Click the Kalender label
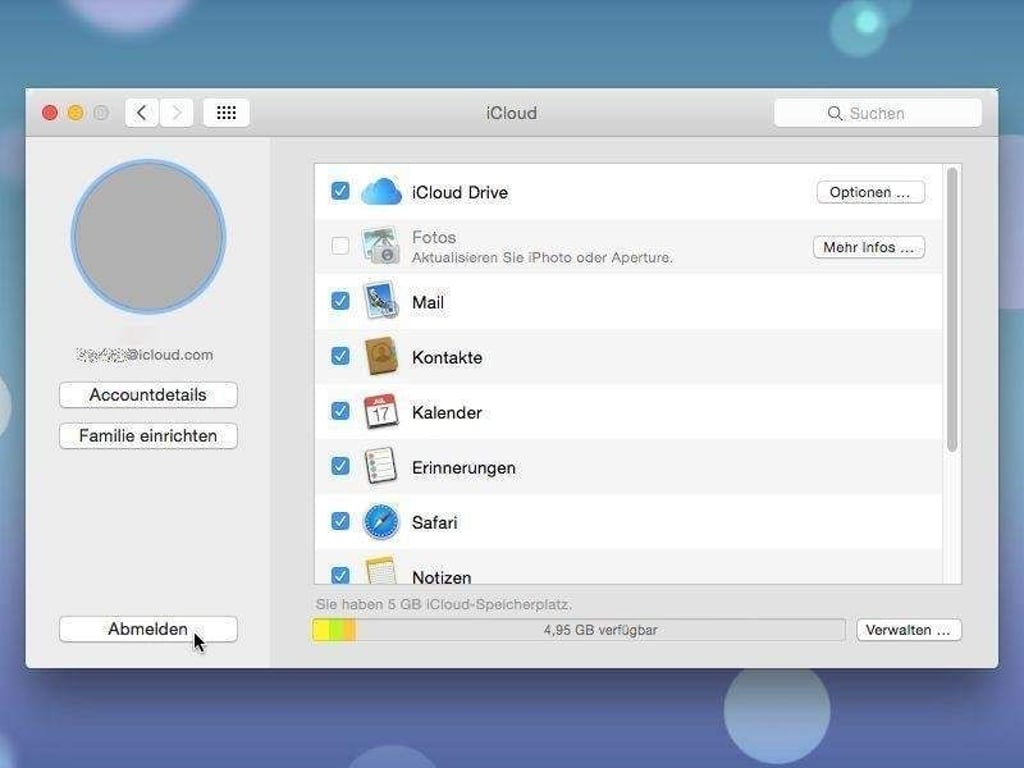The width and height of the screenshot is (1024, 768). 447,413
